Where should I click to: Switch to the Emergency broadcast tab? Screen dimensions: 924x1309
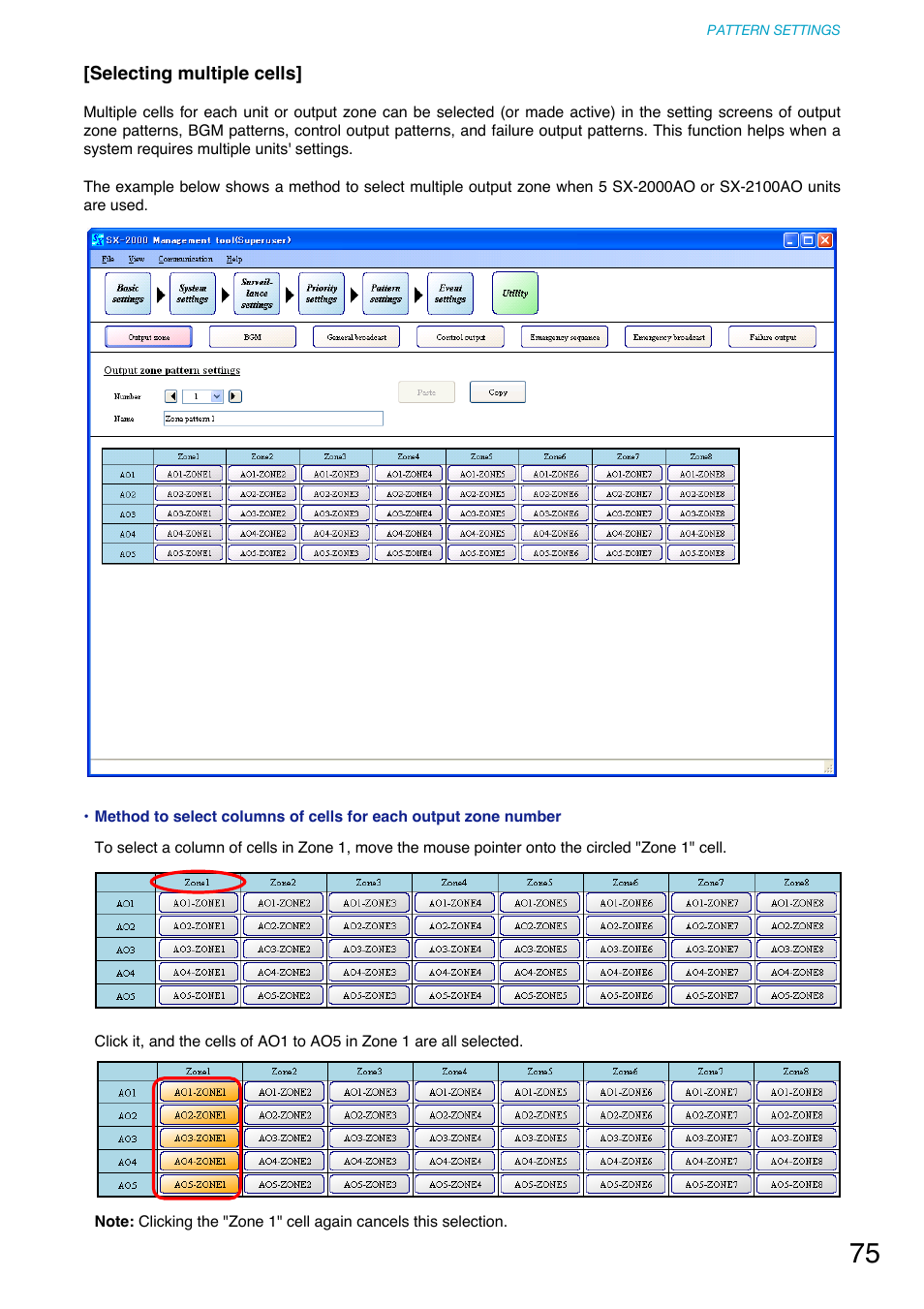[x=668, y=337]
